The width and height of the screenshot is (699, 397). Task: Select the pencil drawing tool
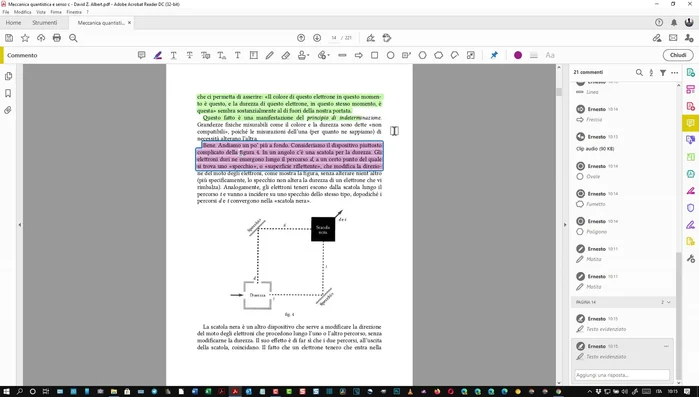[x=269, y=55]
